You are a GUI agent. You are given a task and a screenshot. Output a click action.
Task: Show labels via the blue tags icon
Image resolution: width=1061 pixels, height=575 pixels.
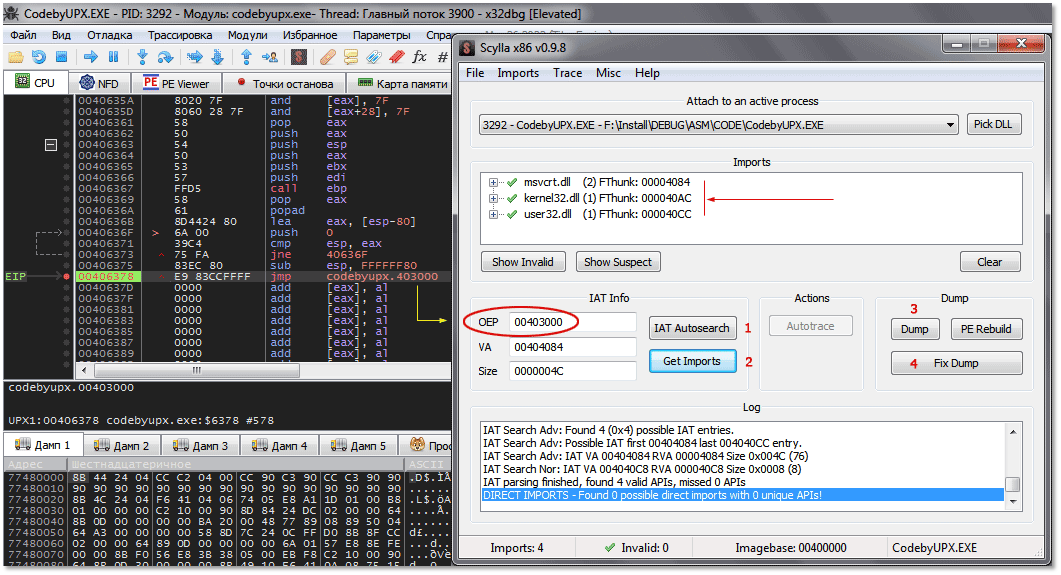coord(374,58)
